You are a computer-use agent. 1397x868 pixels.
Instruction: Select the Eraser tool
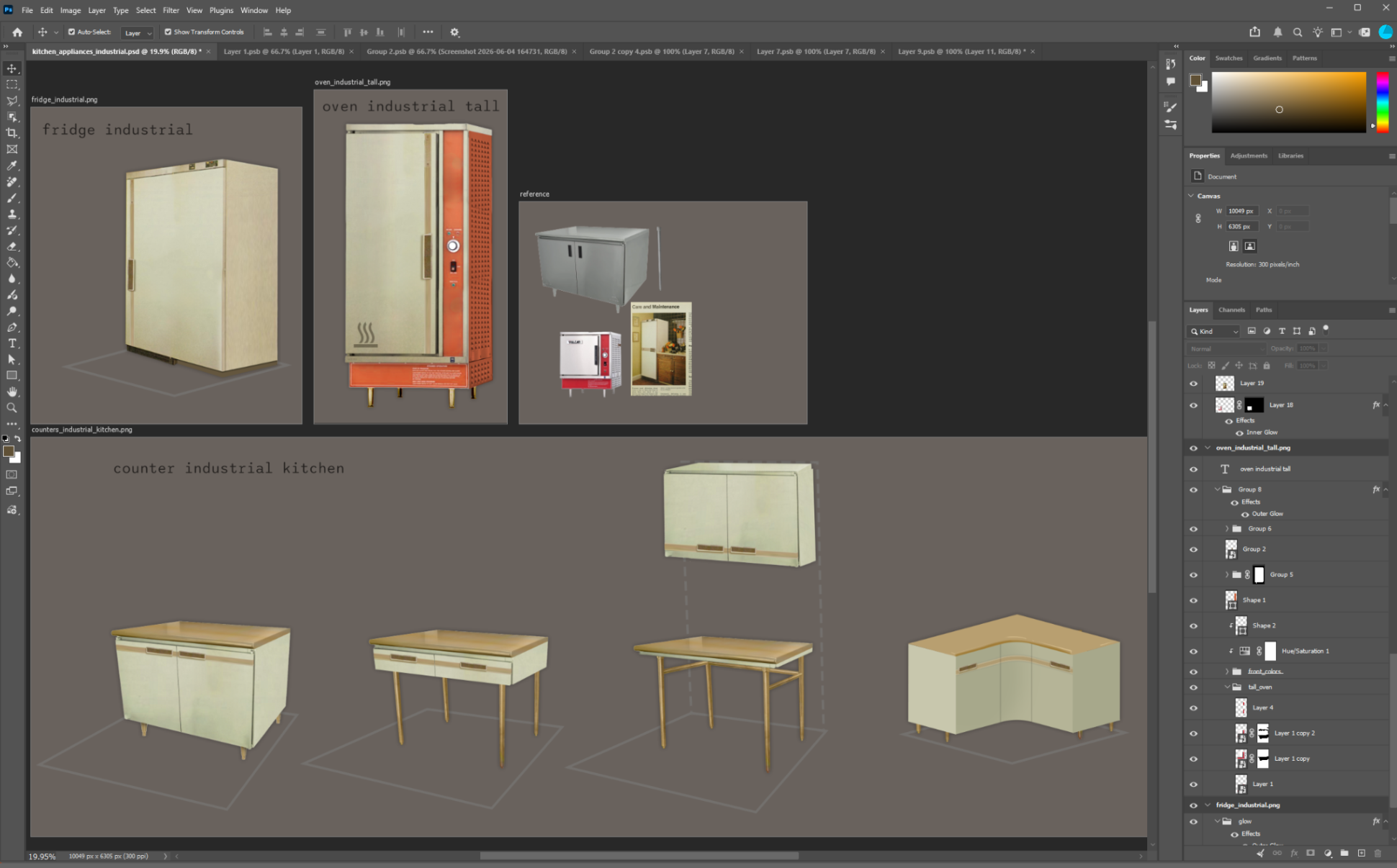coord(12,246)
